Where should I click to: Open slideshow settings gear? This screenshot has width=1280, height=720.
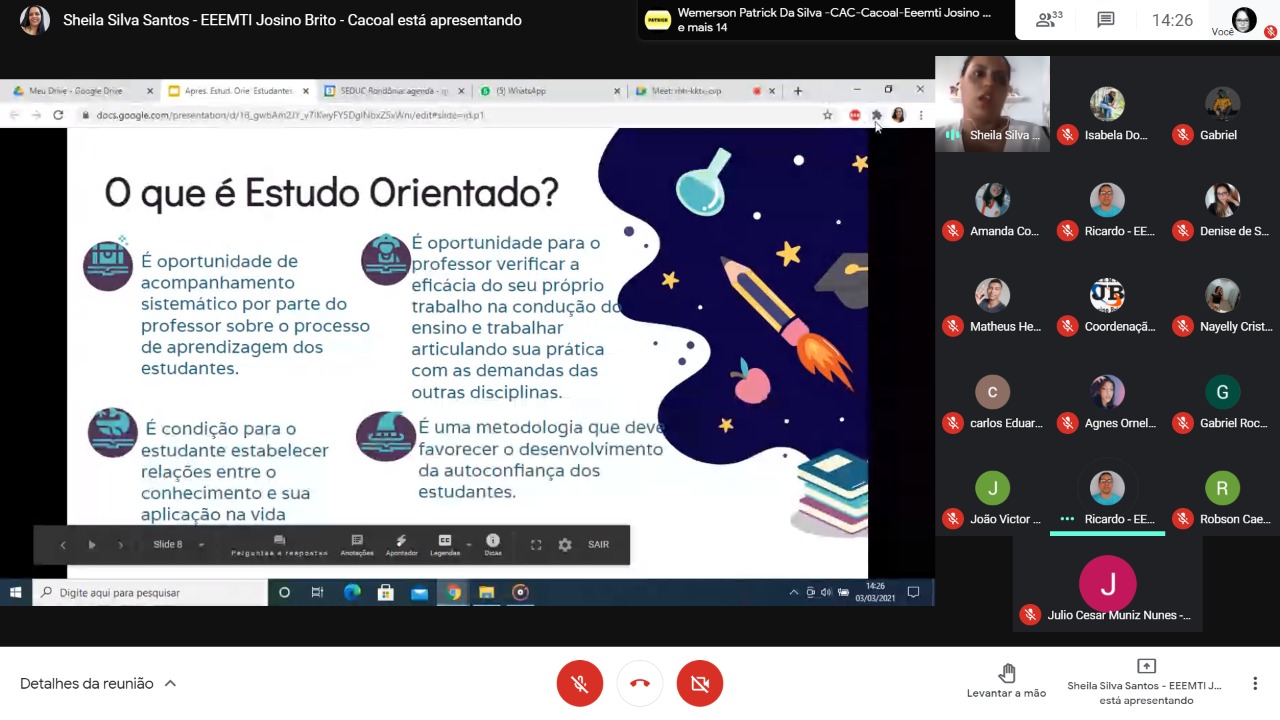[565, 545]
